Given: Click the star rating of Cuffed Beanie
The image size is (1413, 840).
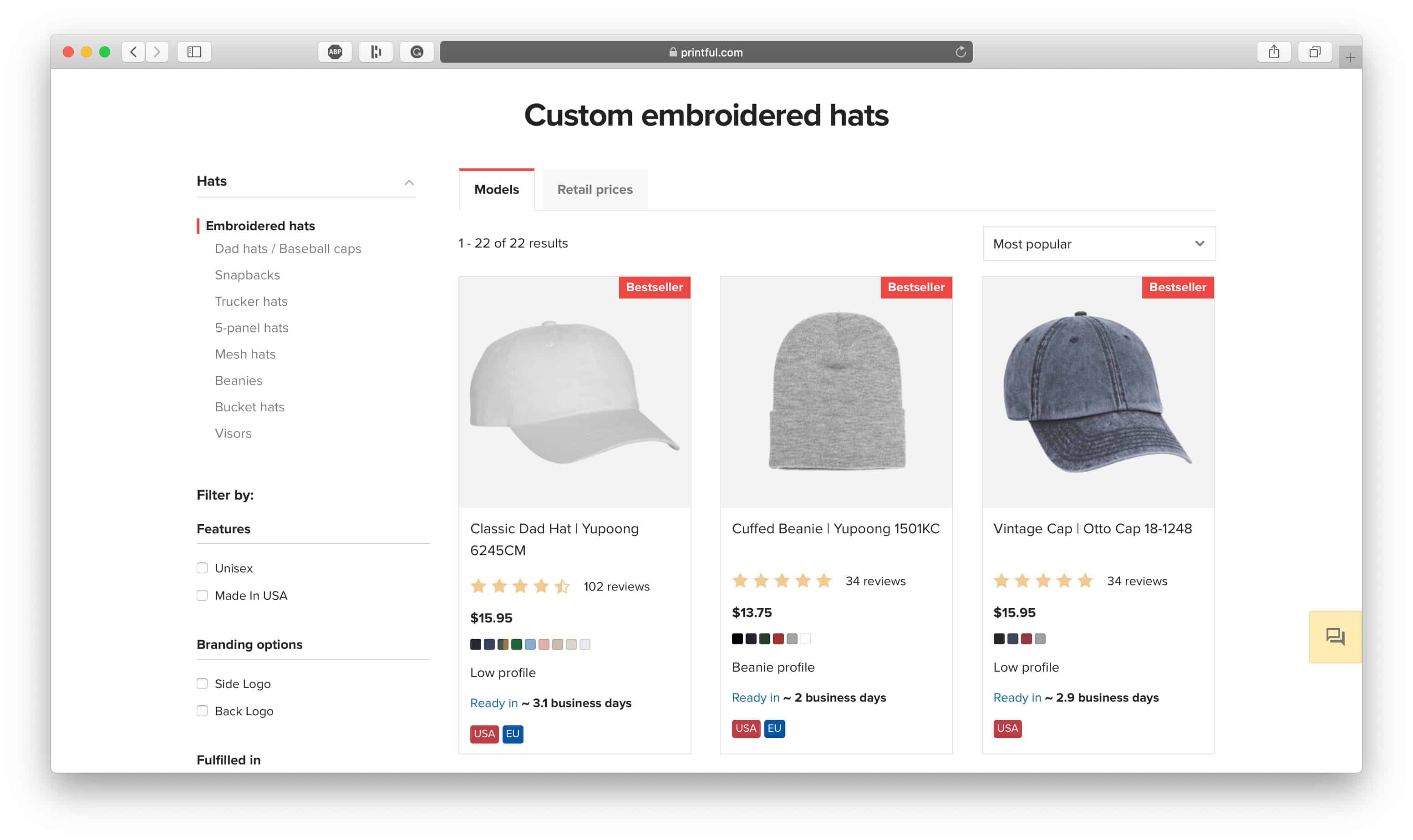Looking at the screenshot, I should click(782, 581).
